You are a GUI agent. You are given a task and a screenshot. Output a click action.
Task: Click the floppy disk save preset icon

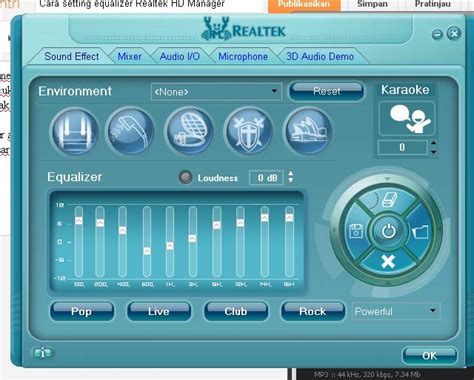[356, 231]
